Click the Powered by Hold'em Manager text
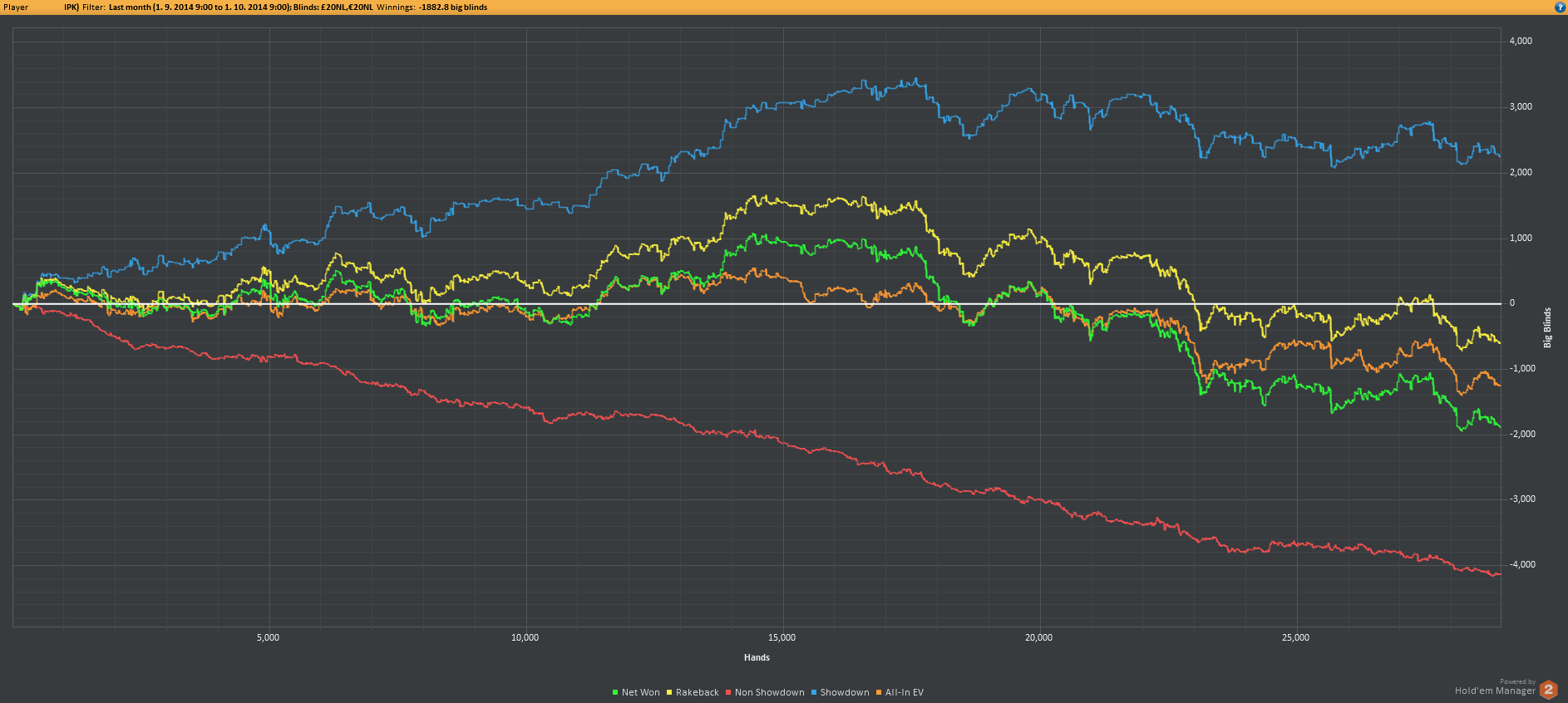Viewport: 1568px width, 703px height. point(1495,690)
